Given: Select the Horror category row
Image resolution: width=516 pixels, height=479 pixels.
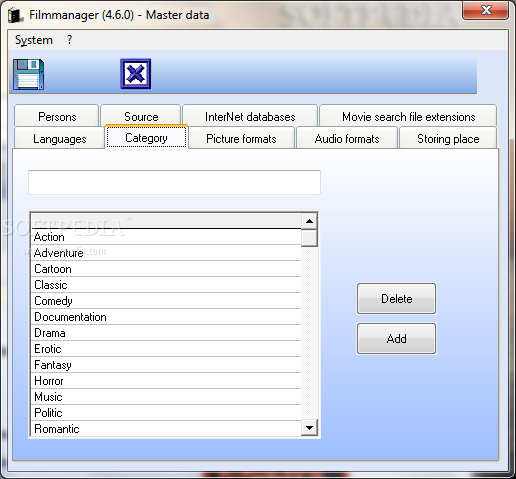Looking at the screenshot, I should 166,381.
